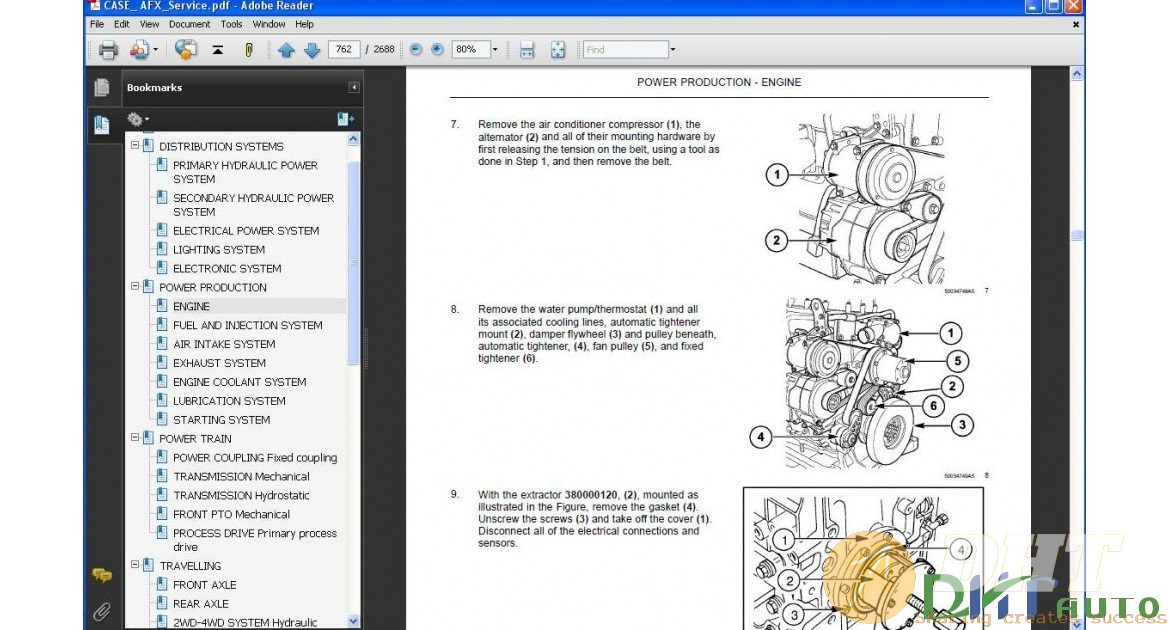Click the Print icon in the toolbar
Viewport: 1170px width, 630px height.
point(108,50)
